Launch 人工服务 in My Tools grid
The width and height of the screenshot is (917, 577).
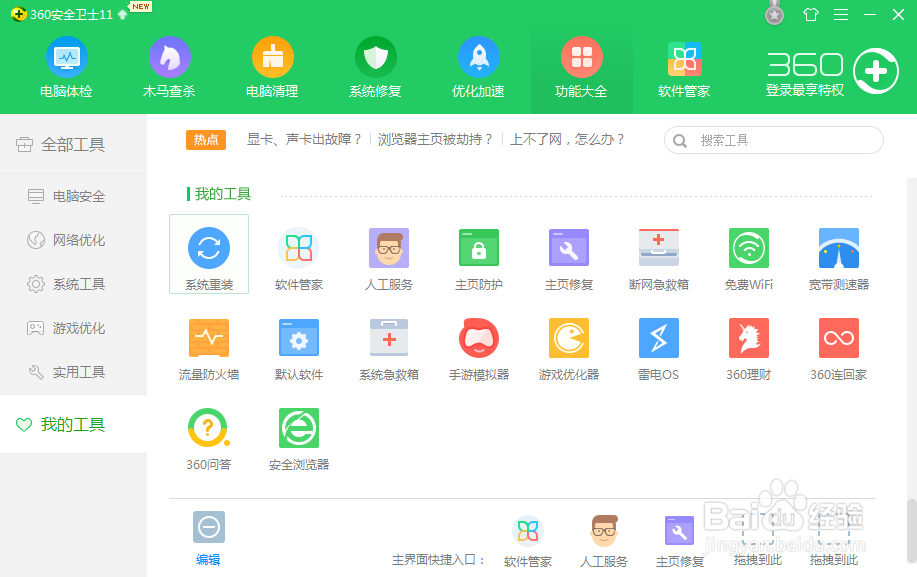[389, 259]
